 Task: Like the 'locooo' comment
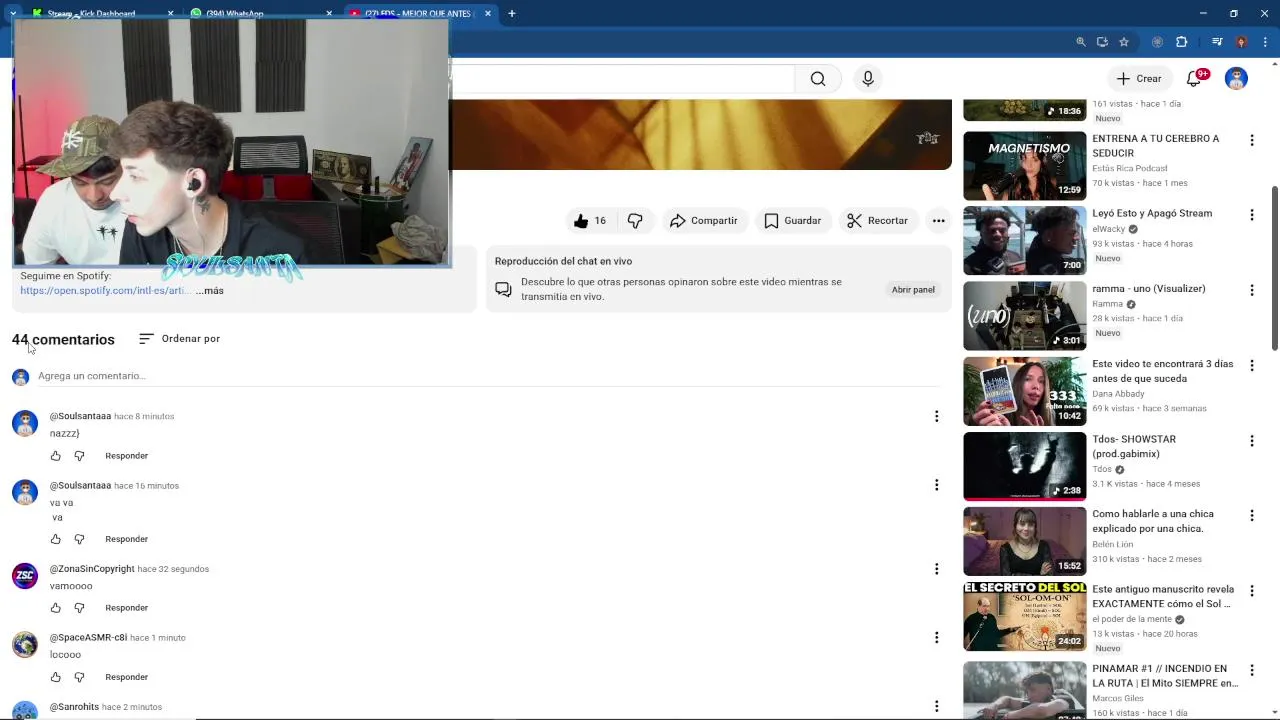tap(56, 677)
